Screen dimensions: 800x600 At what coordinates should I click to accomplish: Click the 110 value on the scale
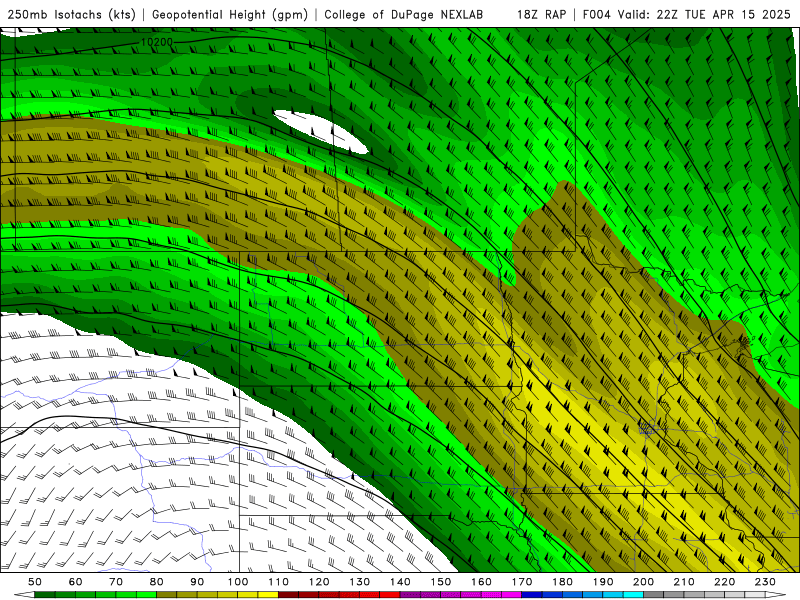[x=279, y=582]
